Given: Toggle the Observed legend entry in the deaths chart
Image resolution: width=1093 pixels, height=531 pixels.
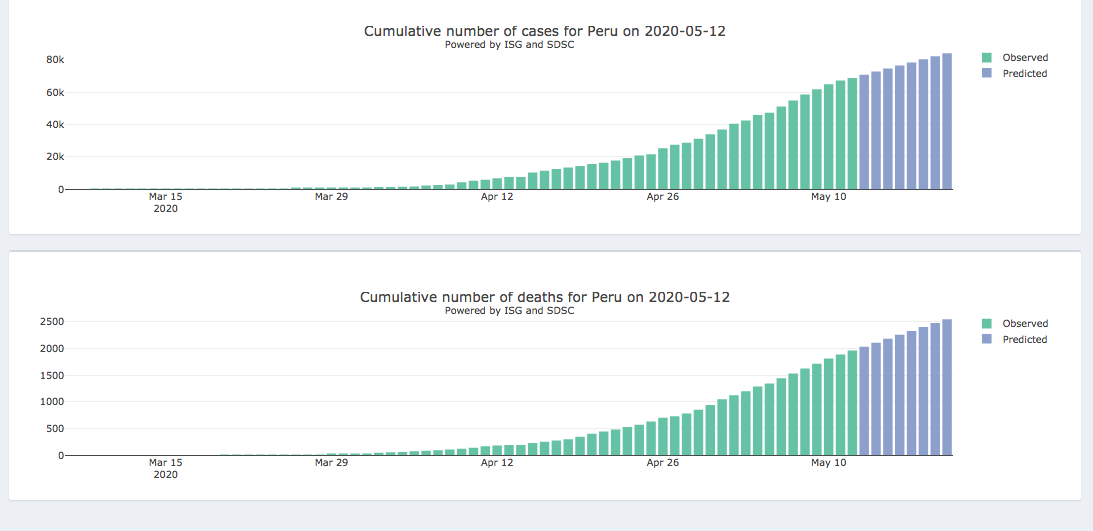Looking at the screenshot, I should 1025,324.
